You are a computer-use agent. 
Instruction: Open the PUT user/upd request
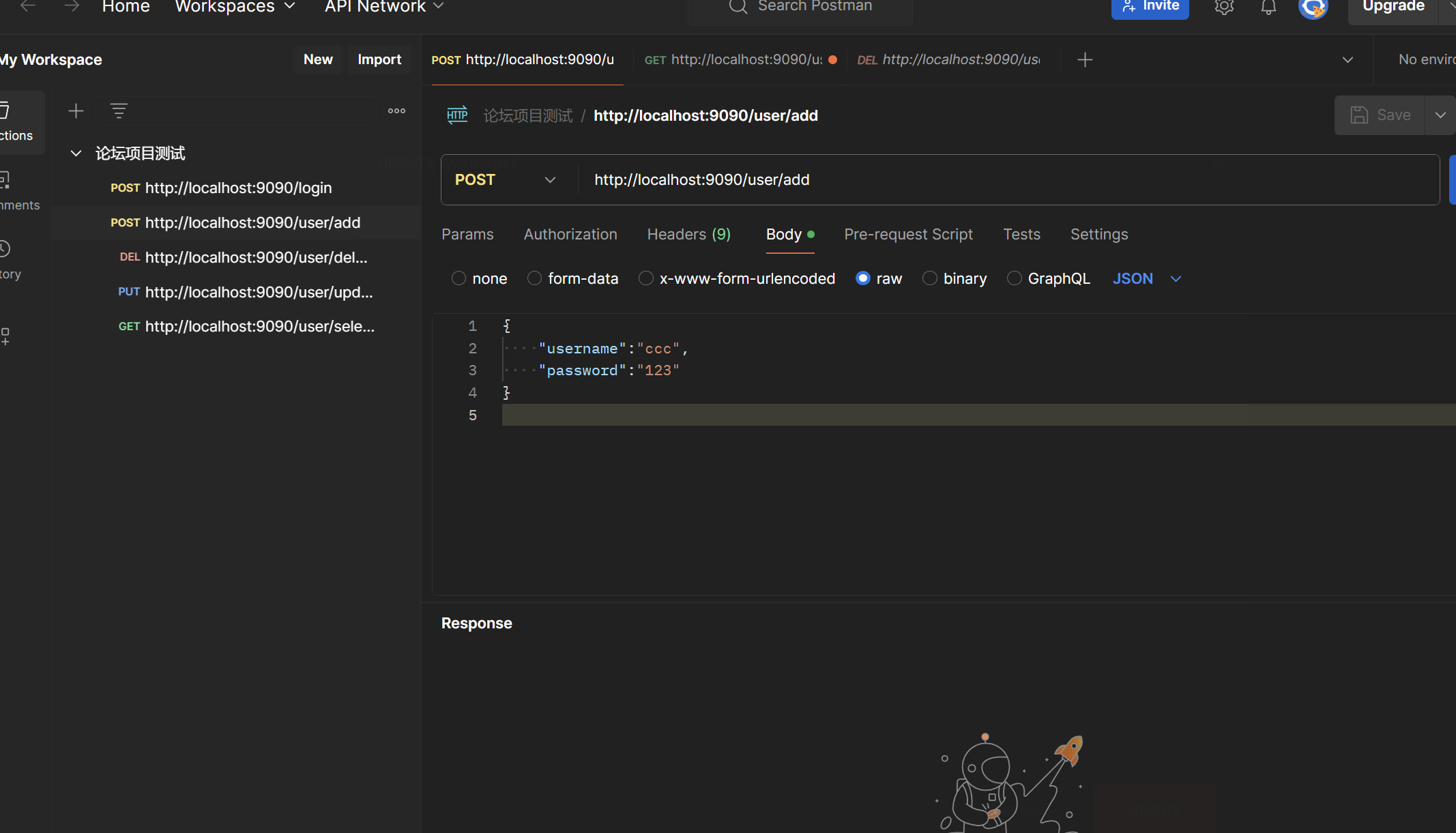pyautogui.click(x=236, y=292)
